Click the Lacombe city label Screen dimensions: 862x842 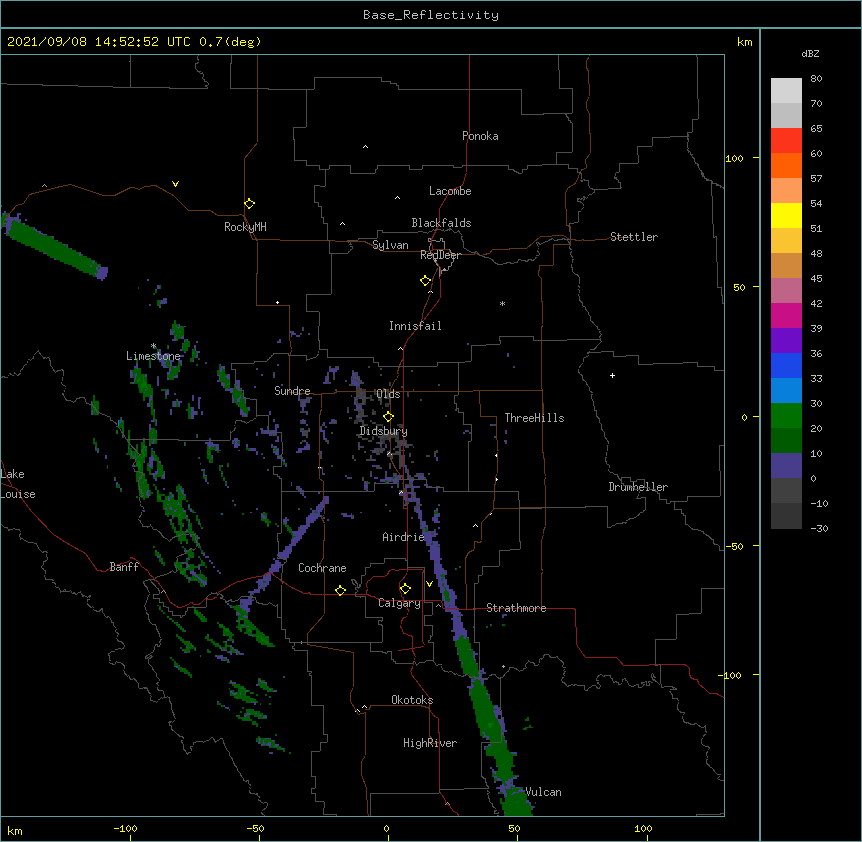coord(450,191)
